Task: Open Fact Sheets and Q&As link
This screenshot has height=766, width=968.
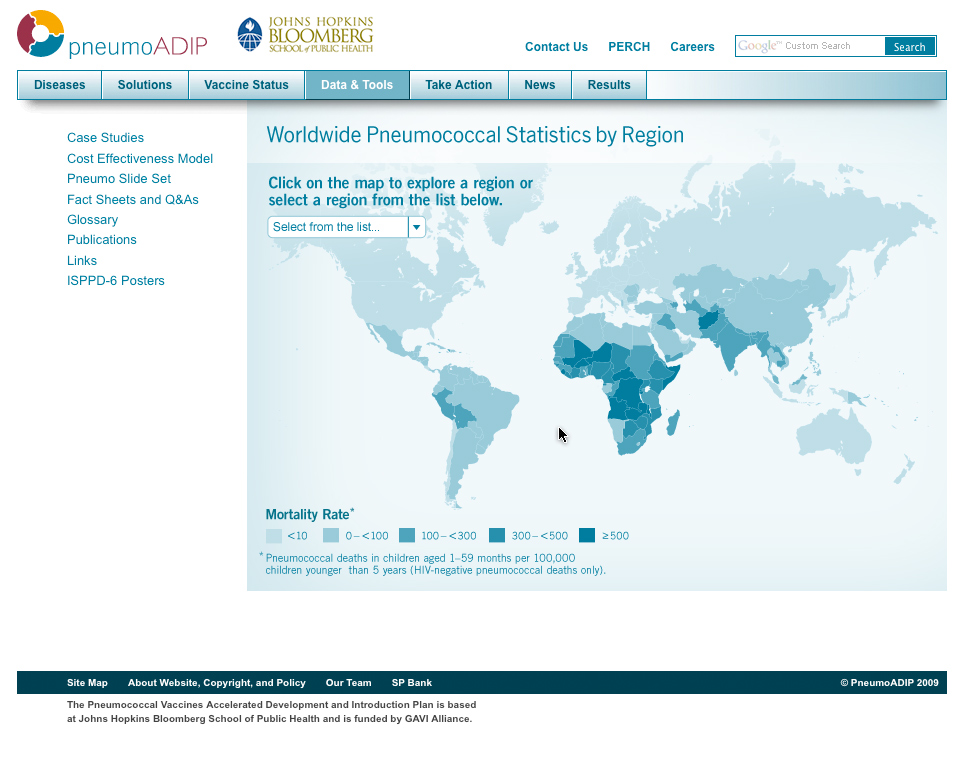Action: coord(133,200)
